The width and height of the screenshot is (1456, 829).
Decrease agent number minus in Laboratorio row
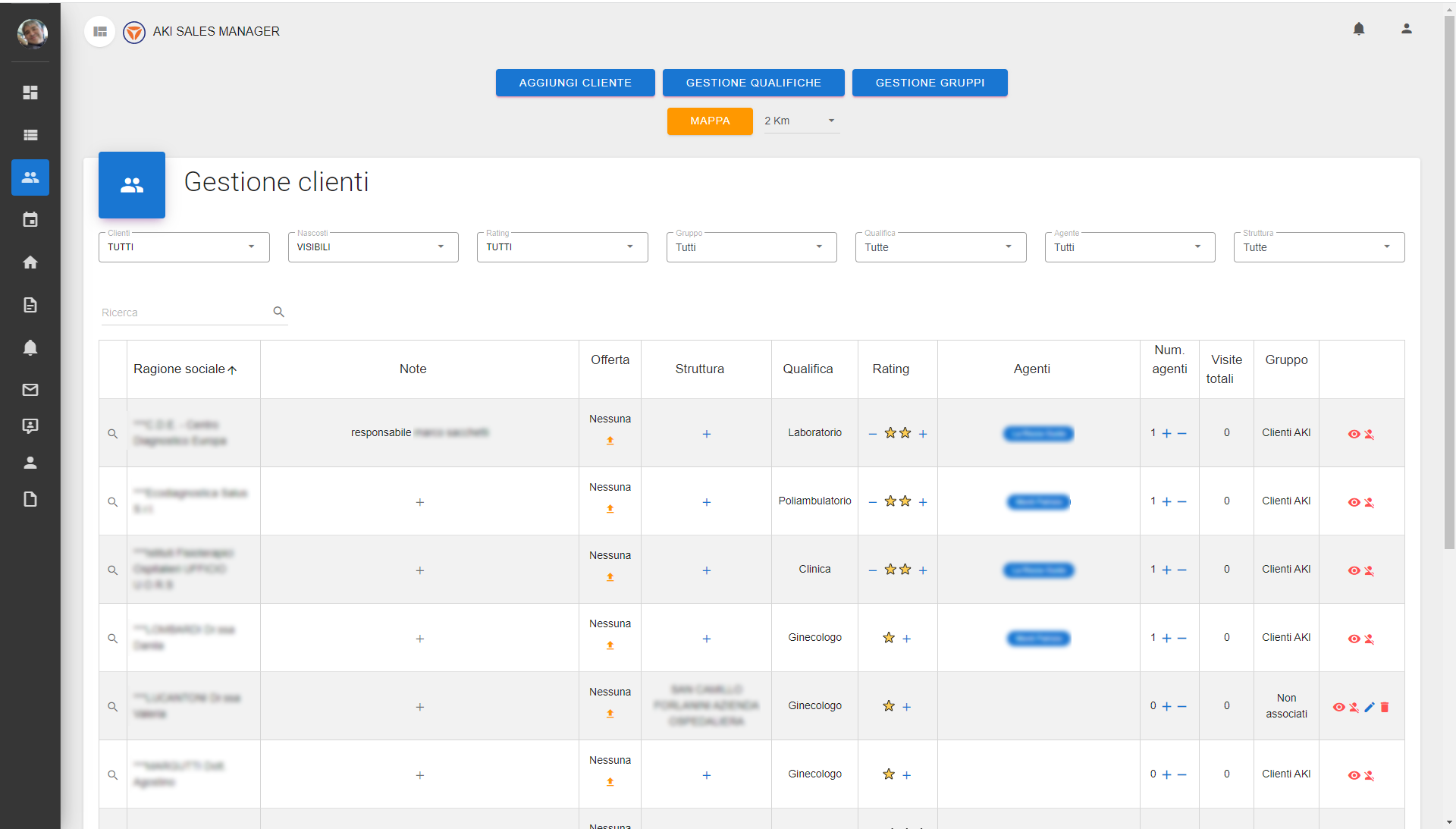coord(1181,433)
